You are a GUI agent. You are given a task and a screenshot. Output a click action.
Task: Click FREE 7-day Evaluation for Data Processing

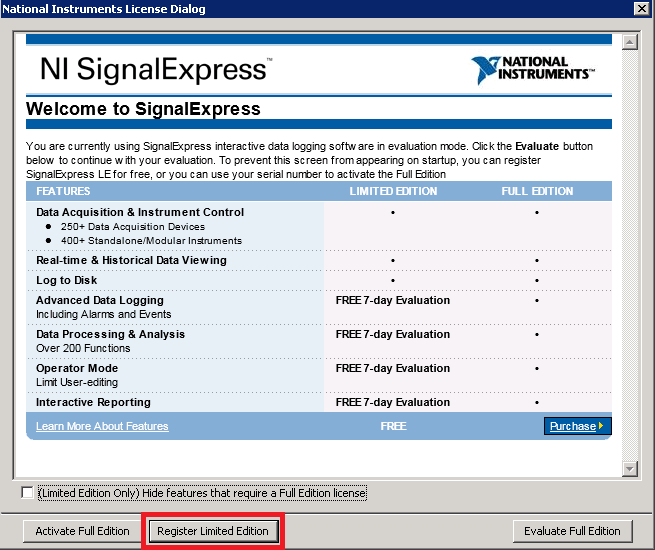coord(393,334)
